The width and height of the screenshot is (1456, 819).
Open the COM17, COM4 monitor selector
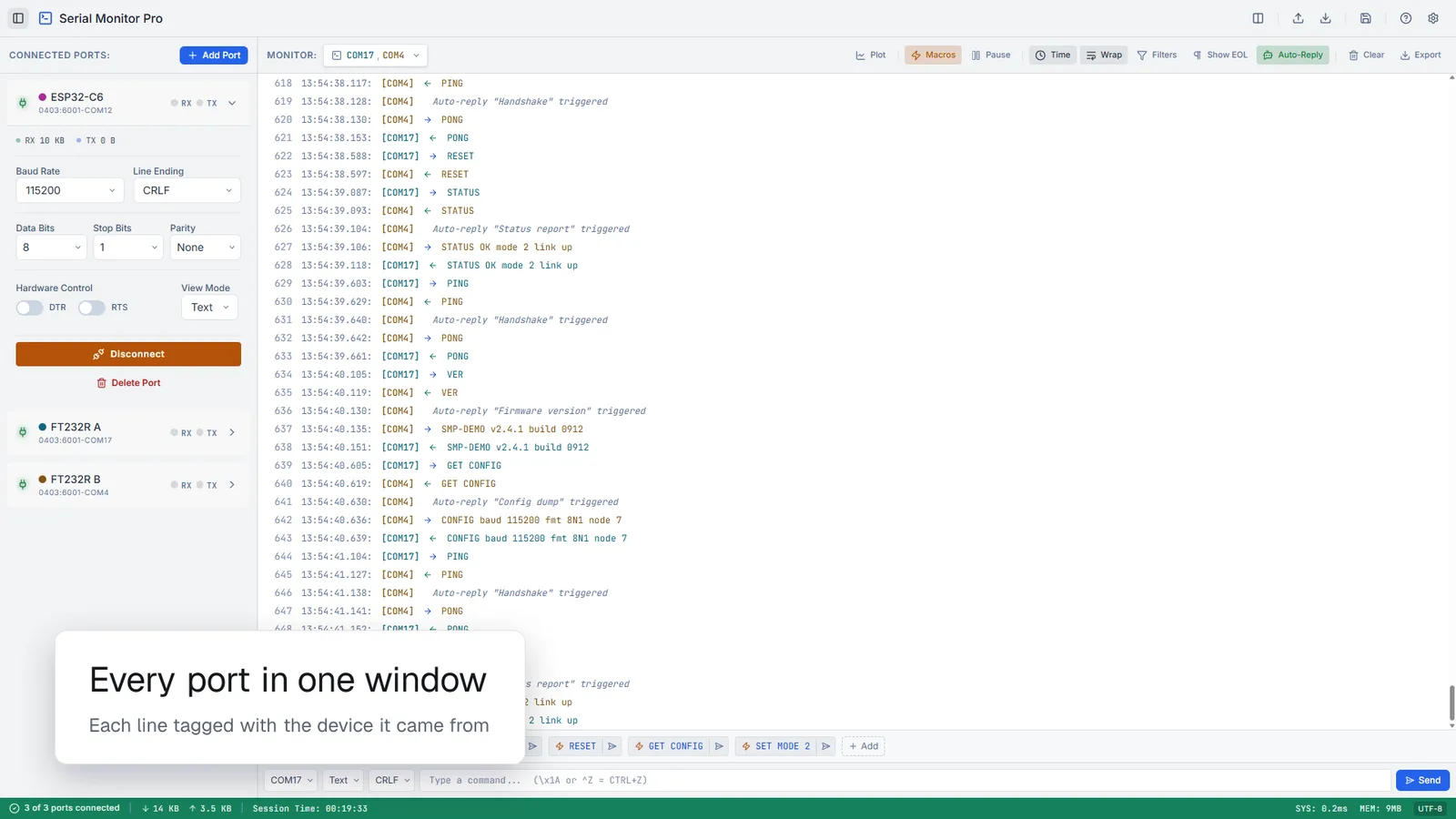[375, 56]
